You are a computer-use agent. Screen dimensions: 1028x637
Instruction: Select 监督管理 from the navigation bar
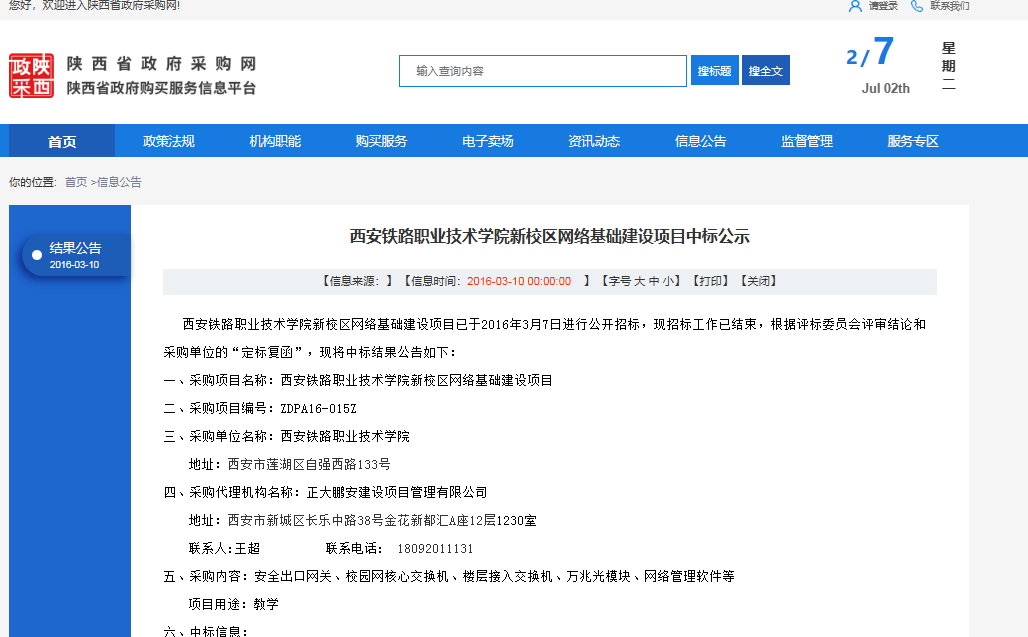807,141
